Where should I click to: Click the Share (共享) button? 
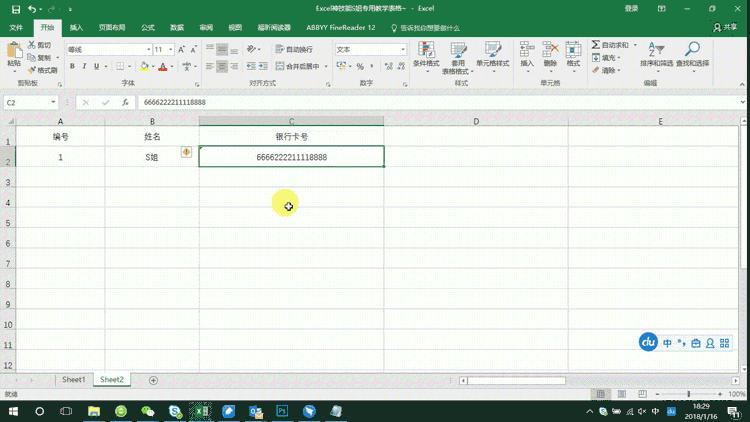click(x=725, y=27)
